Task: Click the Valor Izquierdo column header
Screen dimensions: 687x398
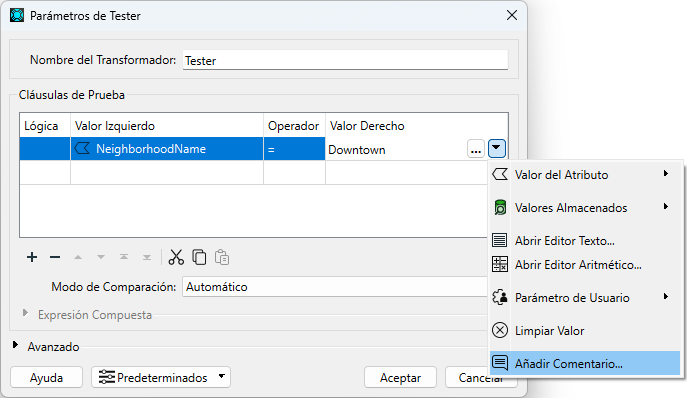Action: [166, 126]
